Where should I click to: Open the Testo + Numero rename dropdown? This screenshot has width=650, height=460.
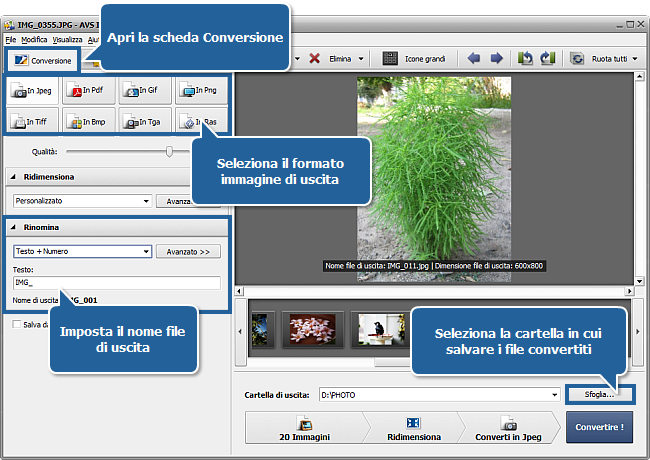click(145, 252)
